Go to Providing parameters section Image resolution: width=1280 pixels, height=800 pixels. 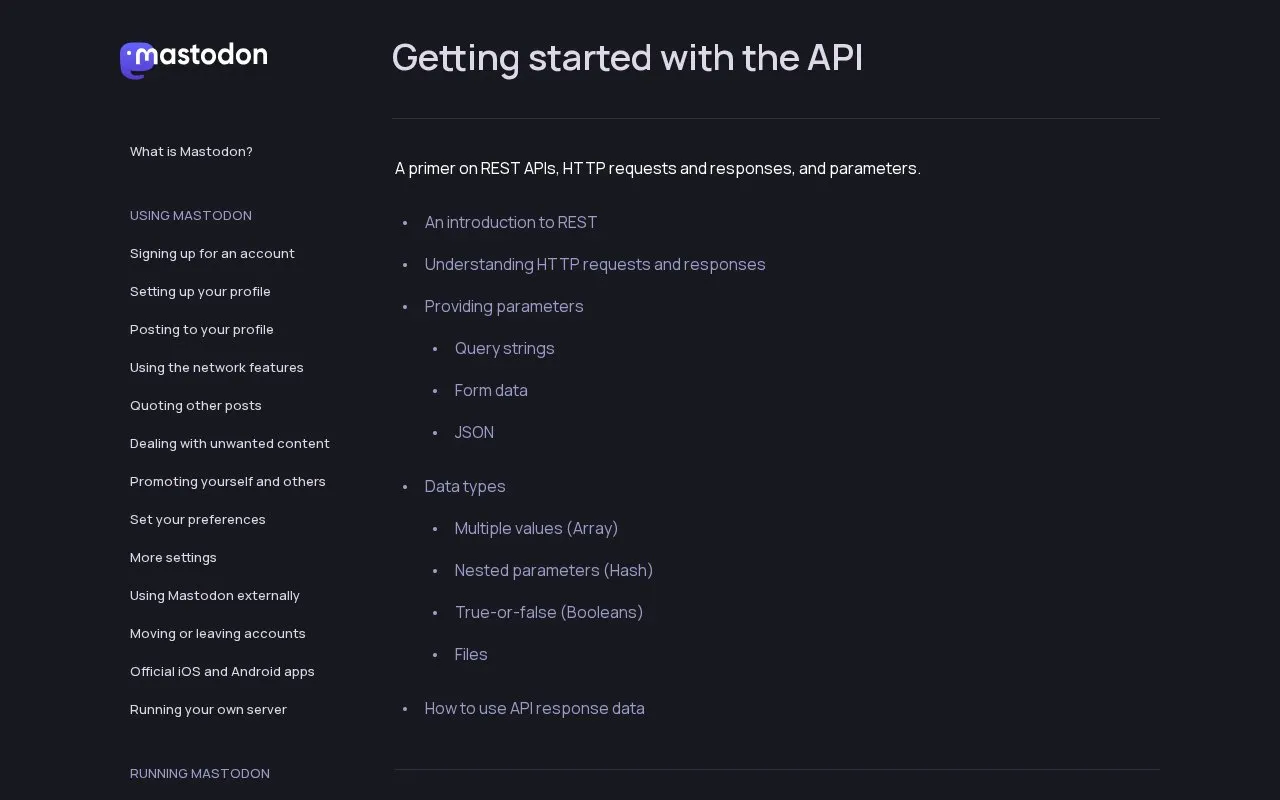pos(504,306)
